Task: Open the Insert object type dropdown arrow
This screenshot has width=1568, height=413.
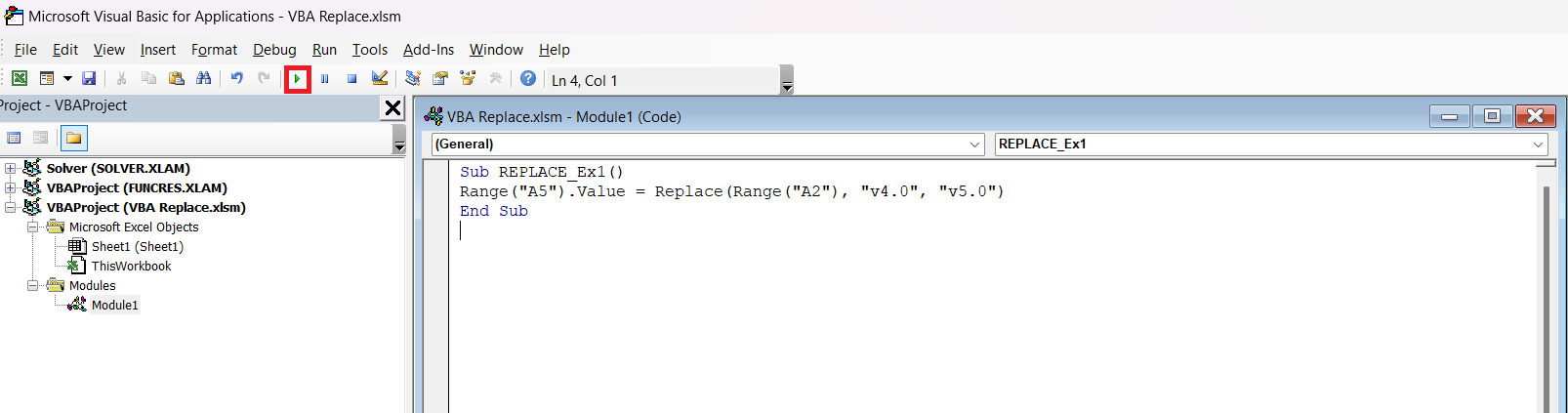Action: coord(67,79)
